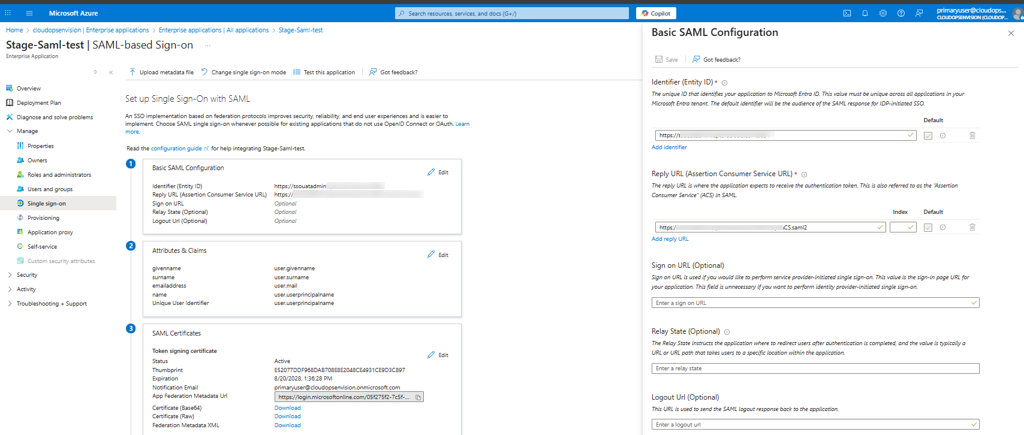Screen dimensions: 1024x435
Task: Click the Upload metadata file button
Action: (161, 72)
